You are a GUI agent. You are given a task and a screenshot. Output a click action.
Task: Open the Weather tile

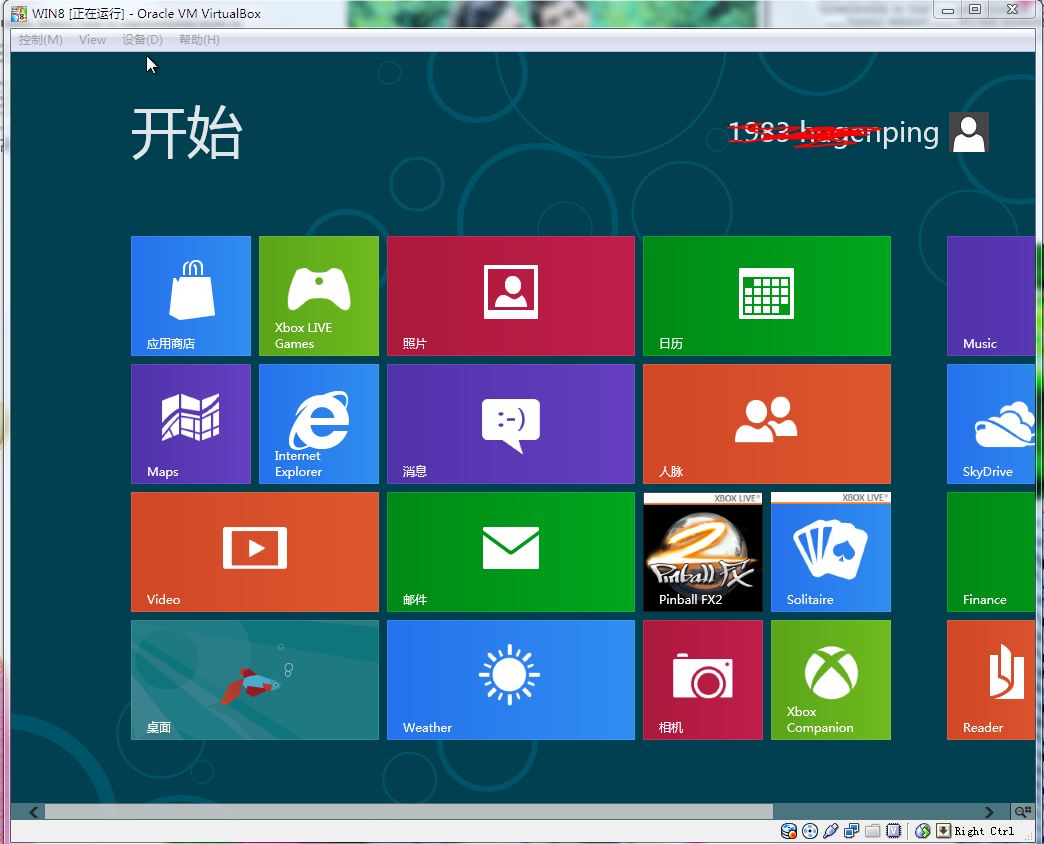pos(510,679)
